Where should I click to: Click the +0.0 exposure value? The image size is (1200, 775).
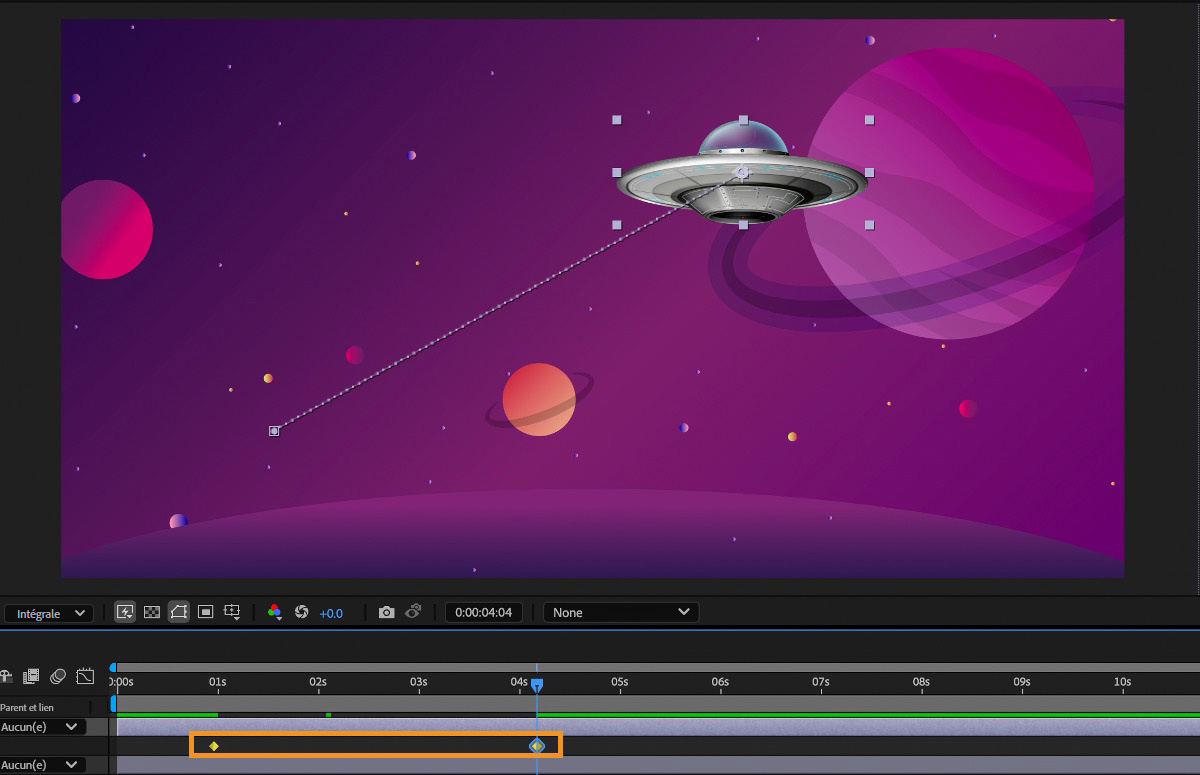(x=331, y=613)
